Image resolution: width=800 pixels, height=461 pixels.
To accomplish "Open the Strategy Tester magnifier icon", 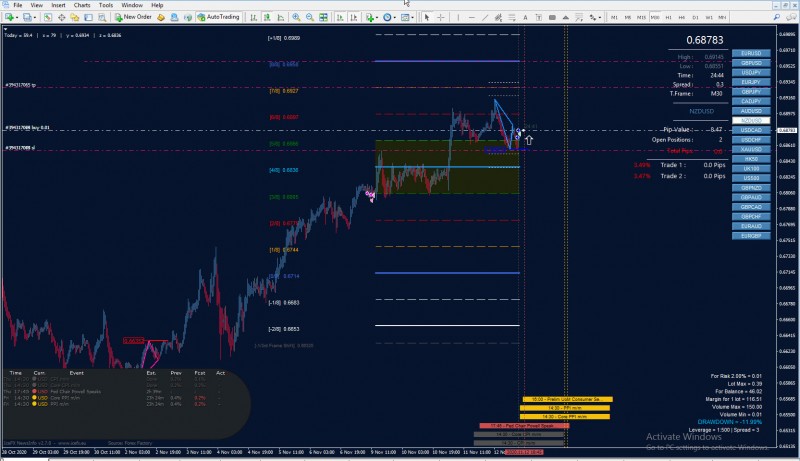I will [x=102, y=17].
